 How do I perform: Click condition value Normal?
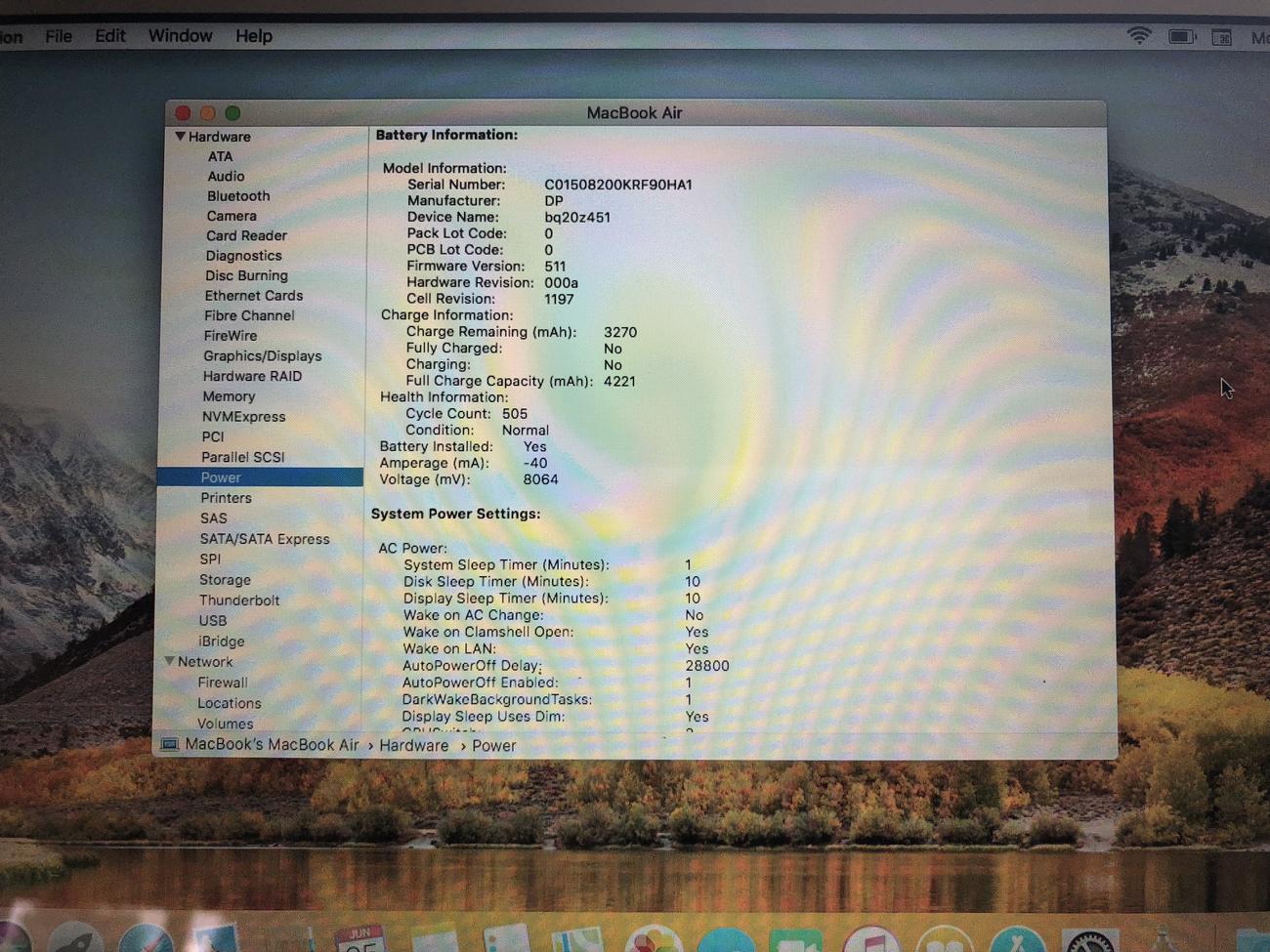pyautogui.click(x=526, y=430)
